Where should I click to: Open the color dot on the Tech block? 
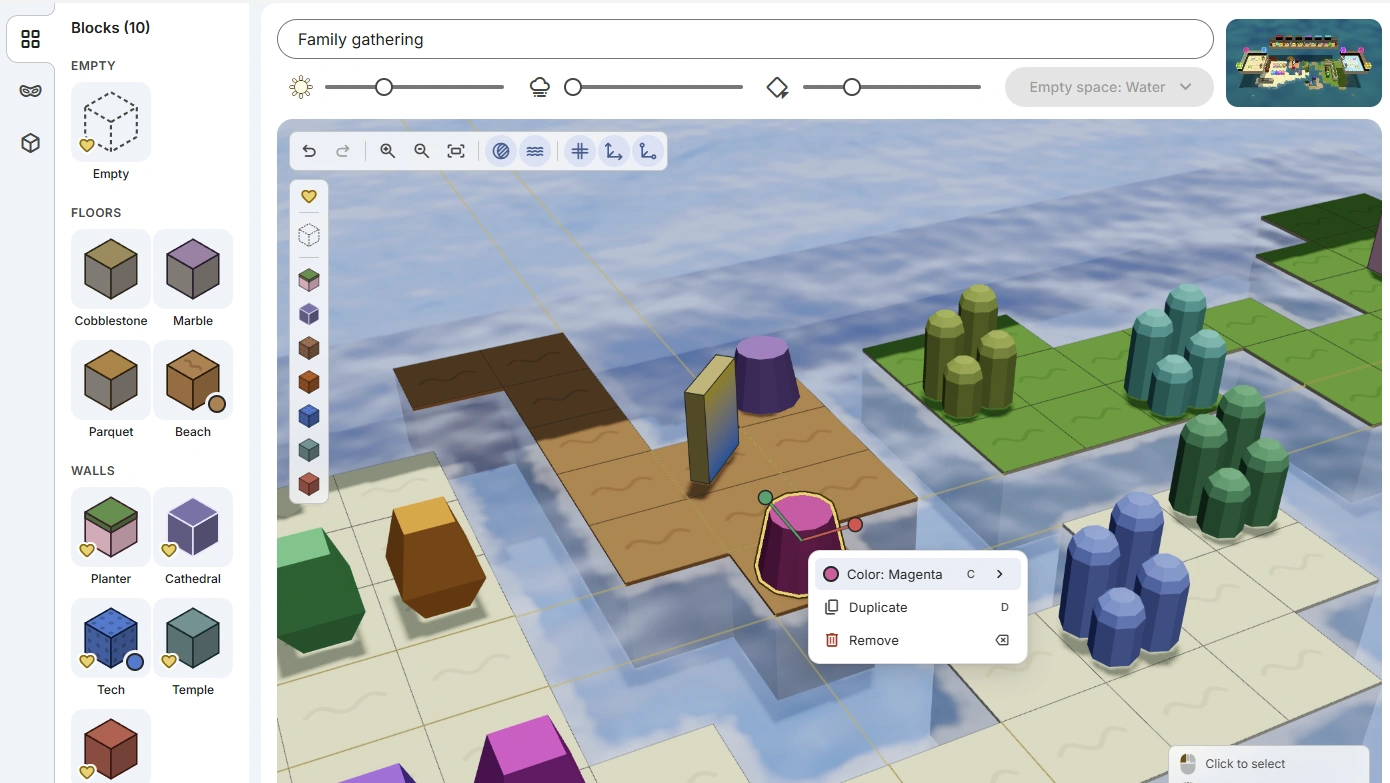pyautogui.click(x=135, y=661)
